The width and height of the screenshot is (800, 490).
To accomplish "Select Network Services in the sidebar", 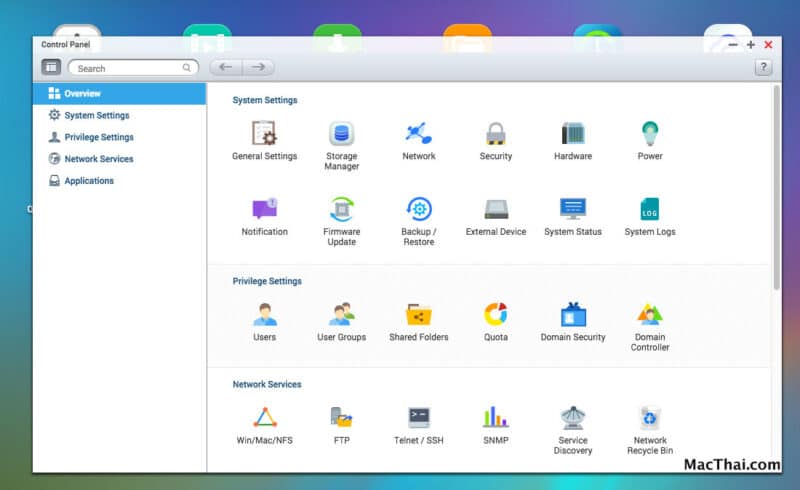I will coord(98,159).
